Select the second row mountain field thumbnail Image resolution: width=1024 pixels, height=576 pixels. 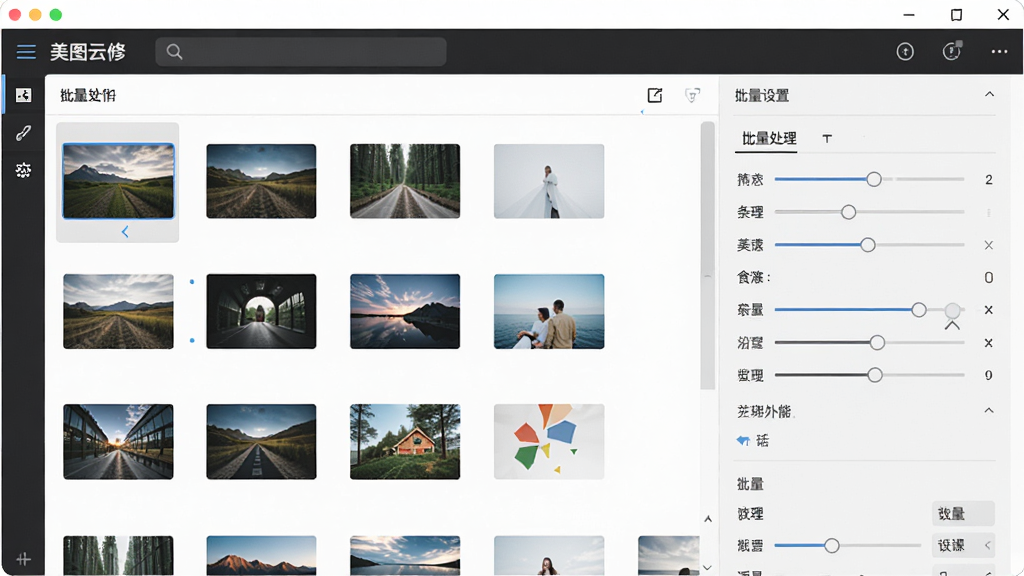118,311
